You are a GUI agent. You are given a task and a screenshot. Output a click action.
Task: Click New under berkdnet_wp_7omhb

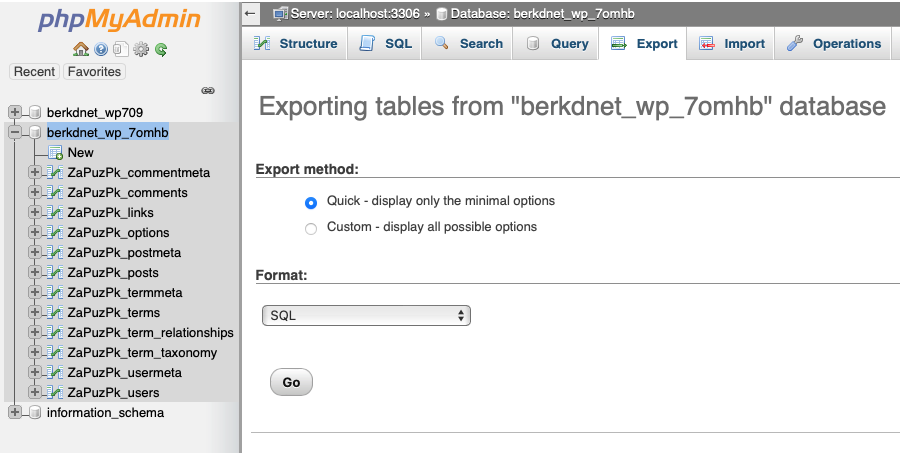(80, 153)
